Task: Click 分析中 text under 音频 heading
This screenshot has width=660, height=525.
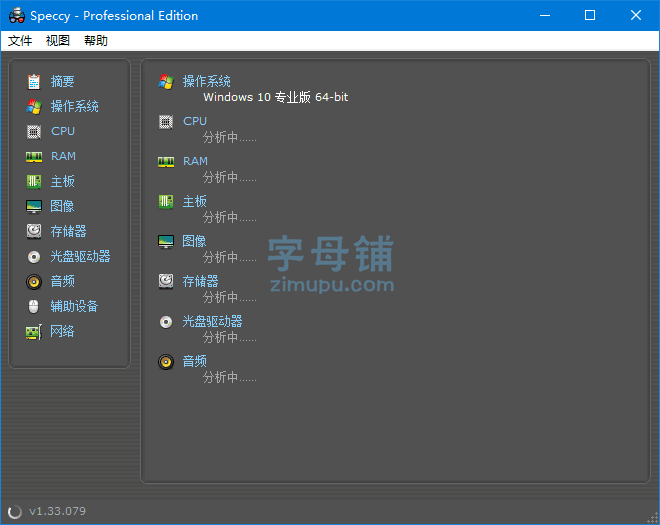Action: (229, 377)
